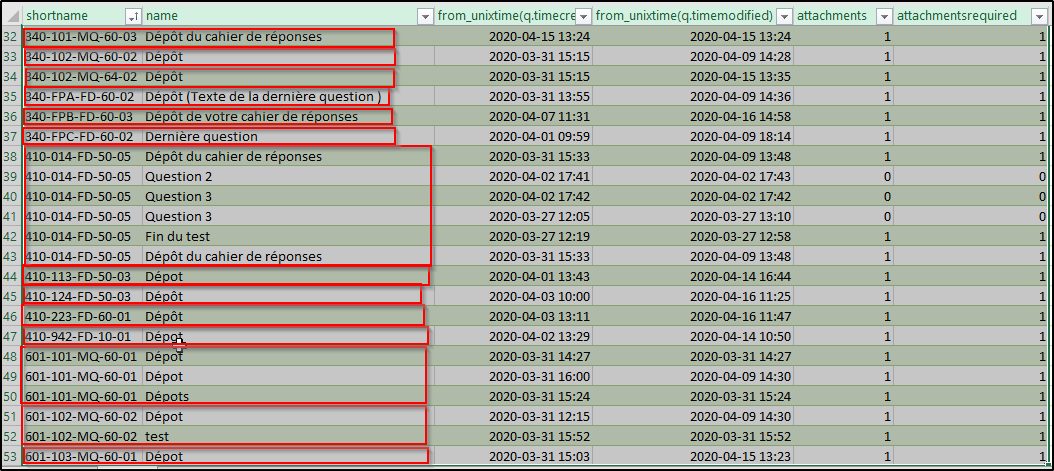Click the 'Question 2' cell in row 39
1054x471 pixels.
(179, 177)
